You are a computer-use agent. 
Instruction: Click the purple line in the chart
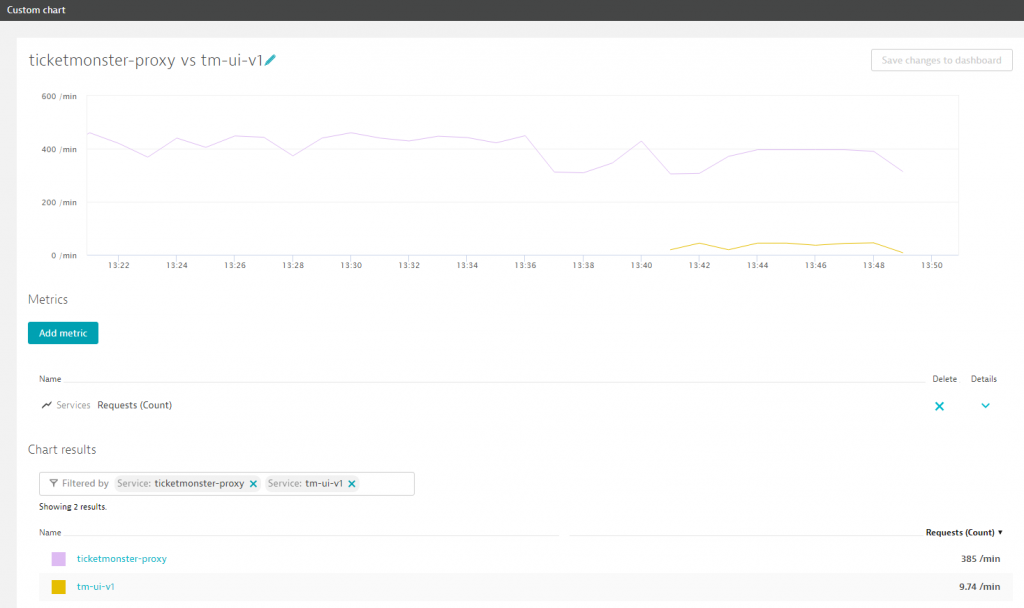[350, 133]
